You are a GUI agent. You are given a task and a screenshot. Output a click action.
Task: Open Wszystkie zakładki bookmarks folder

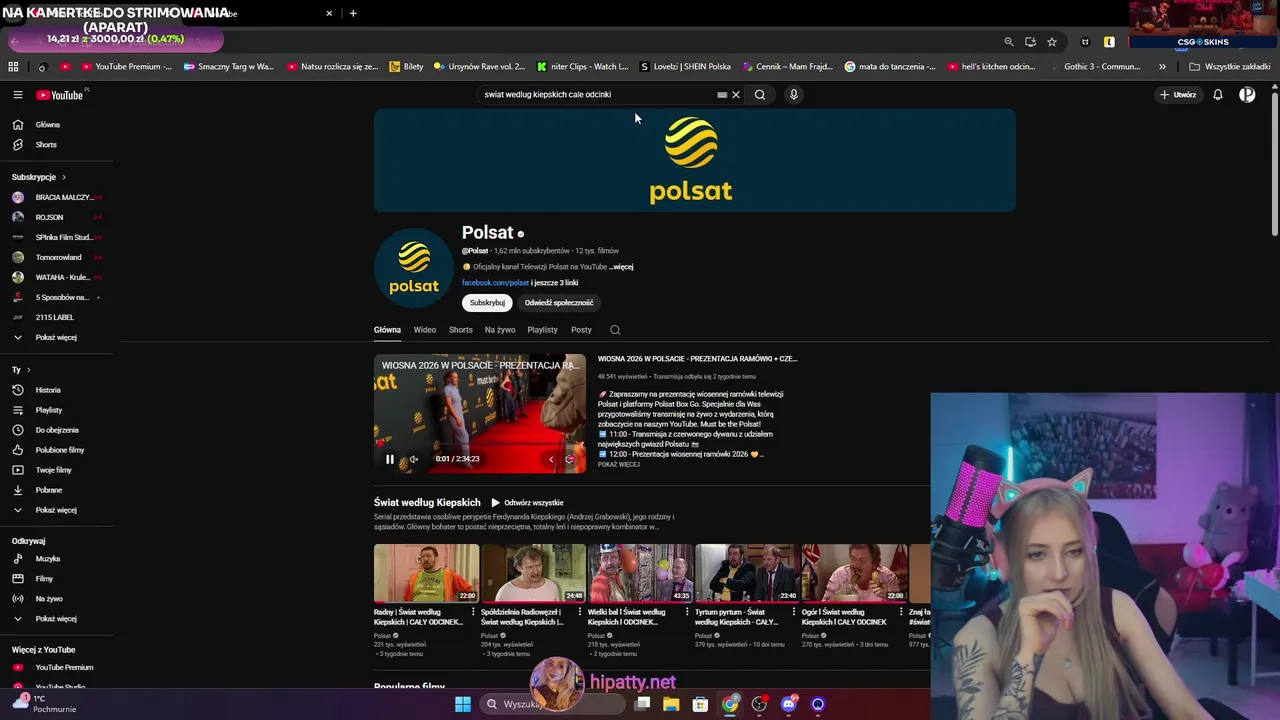point(1230,67)
